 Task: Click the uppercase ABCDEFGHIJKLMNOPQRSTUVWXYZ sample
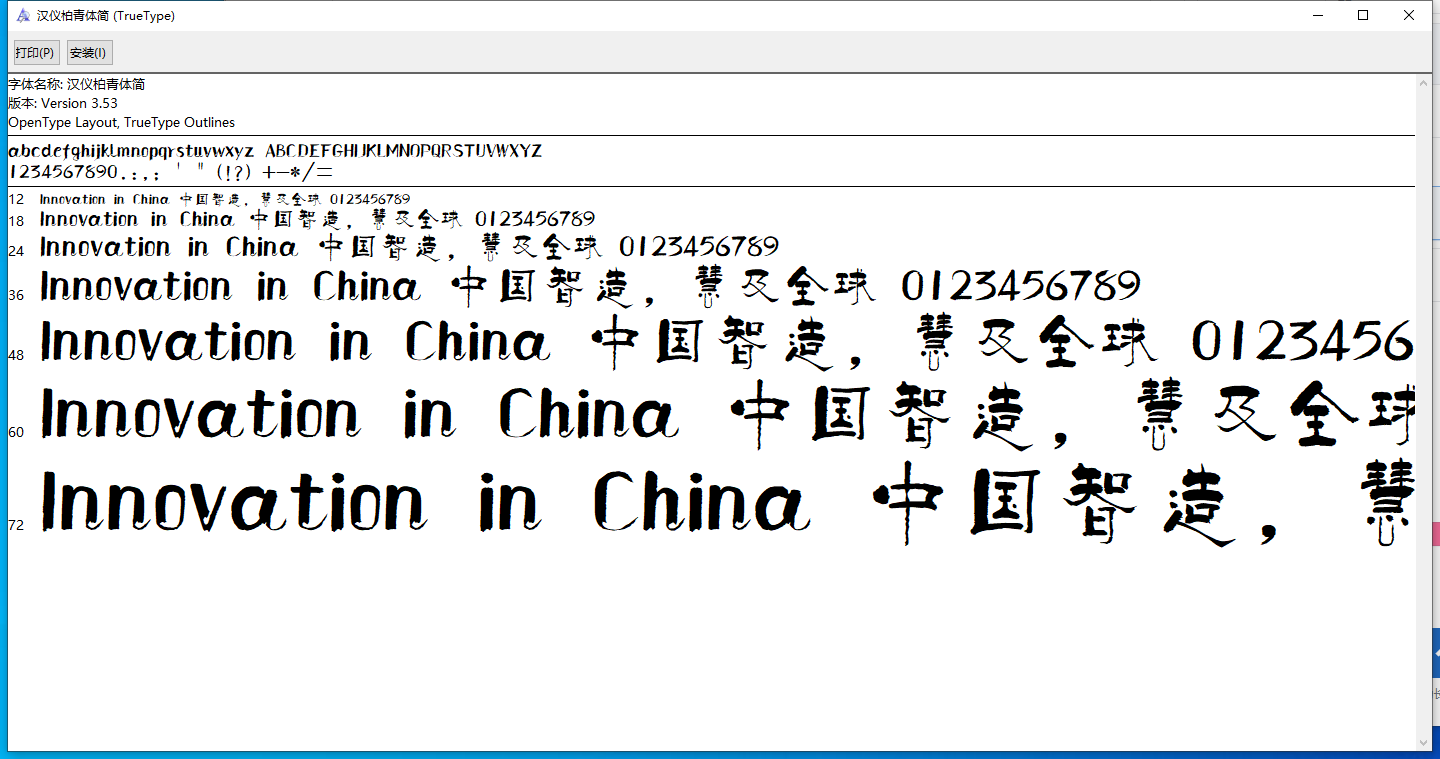pos(404,151)
